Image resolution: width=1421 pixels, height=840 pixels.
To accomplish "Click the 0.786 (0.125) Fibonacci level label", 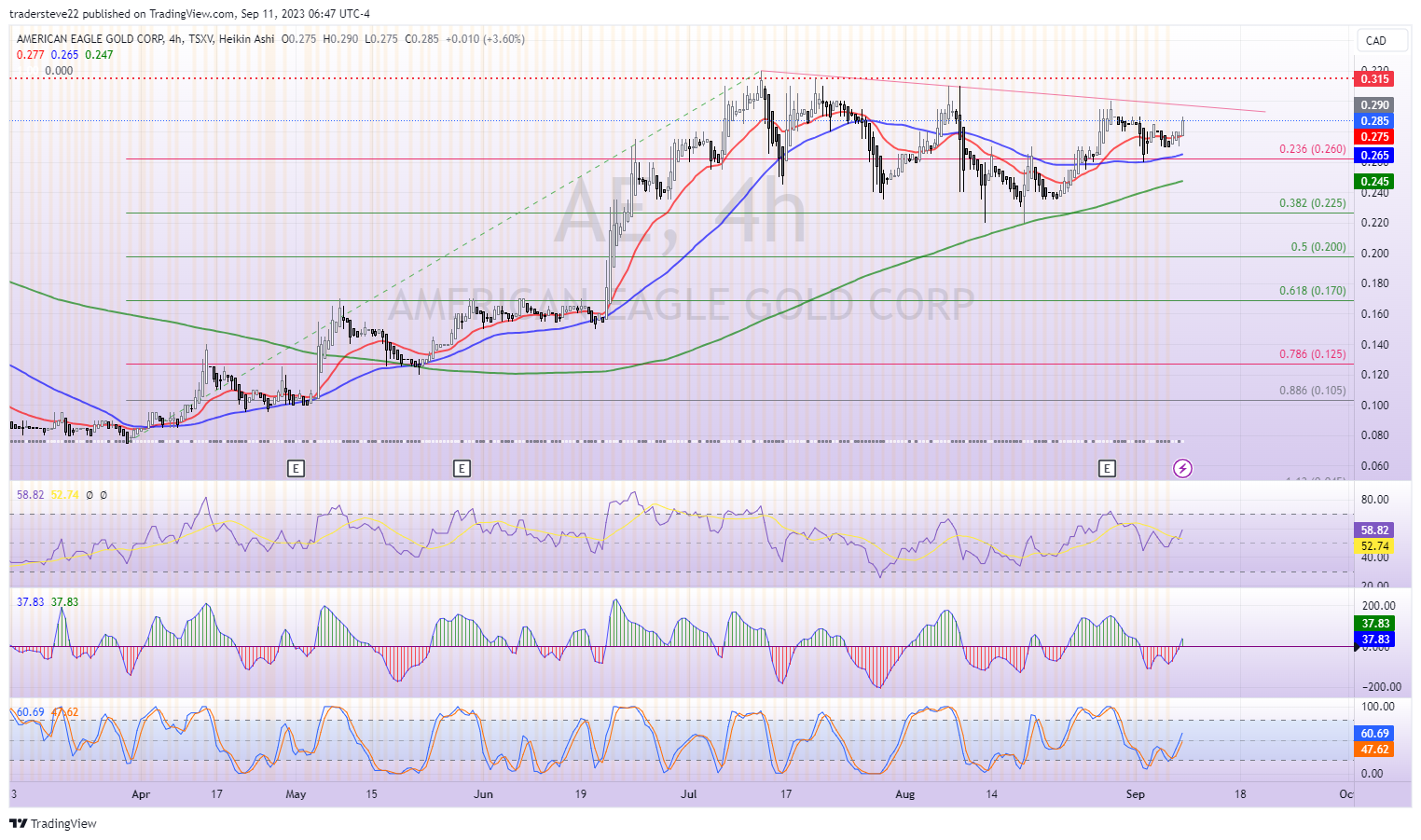I will (x=1312, y=354).
